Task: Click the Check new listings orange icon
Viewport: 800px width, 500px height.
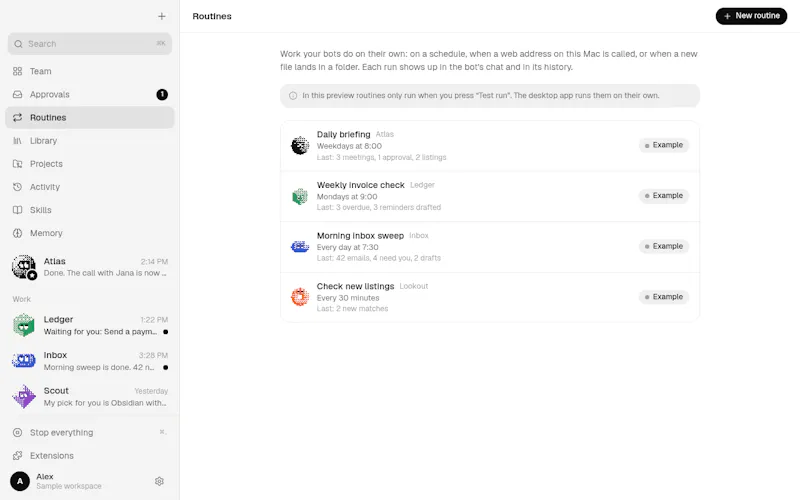Action: [x=300, y=297]
